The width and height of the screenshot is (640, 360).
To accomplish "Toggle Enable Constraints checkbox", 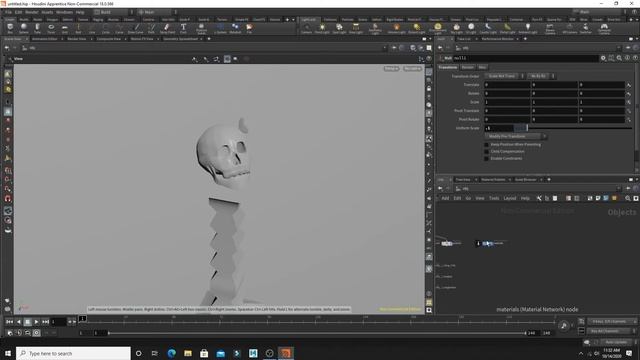I will 486,158.
